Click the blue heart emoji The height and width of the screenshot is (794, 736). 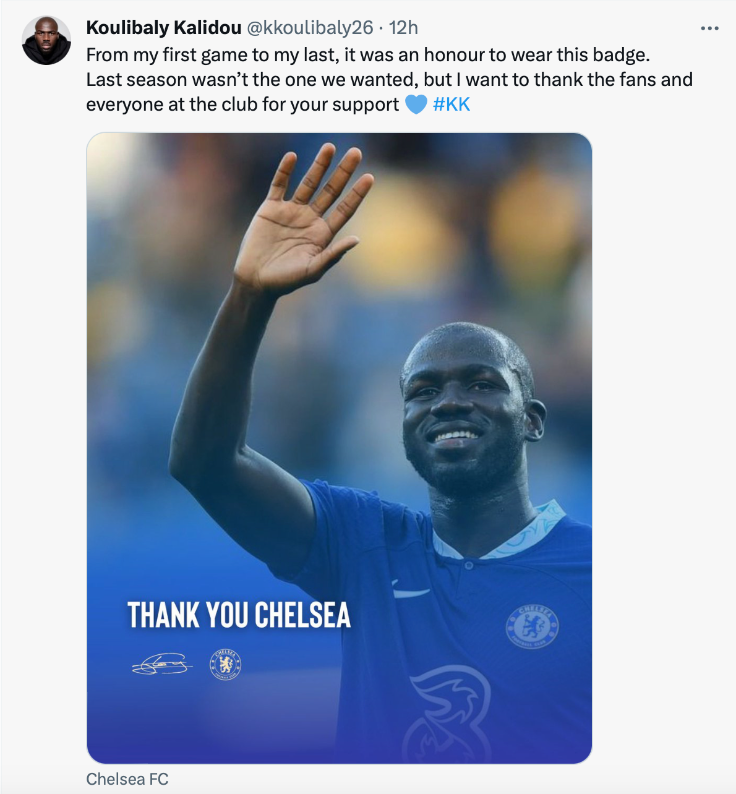[x=416, y=104]
